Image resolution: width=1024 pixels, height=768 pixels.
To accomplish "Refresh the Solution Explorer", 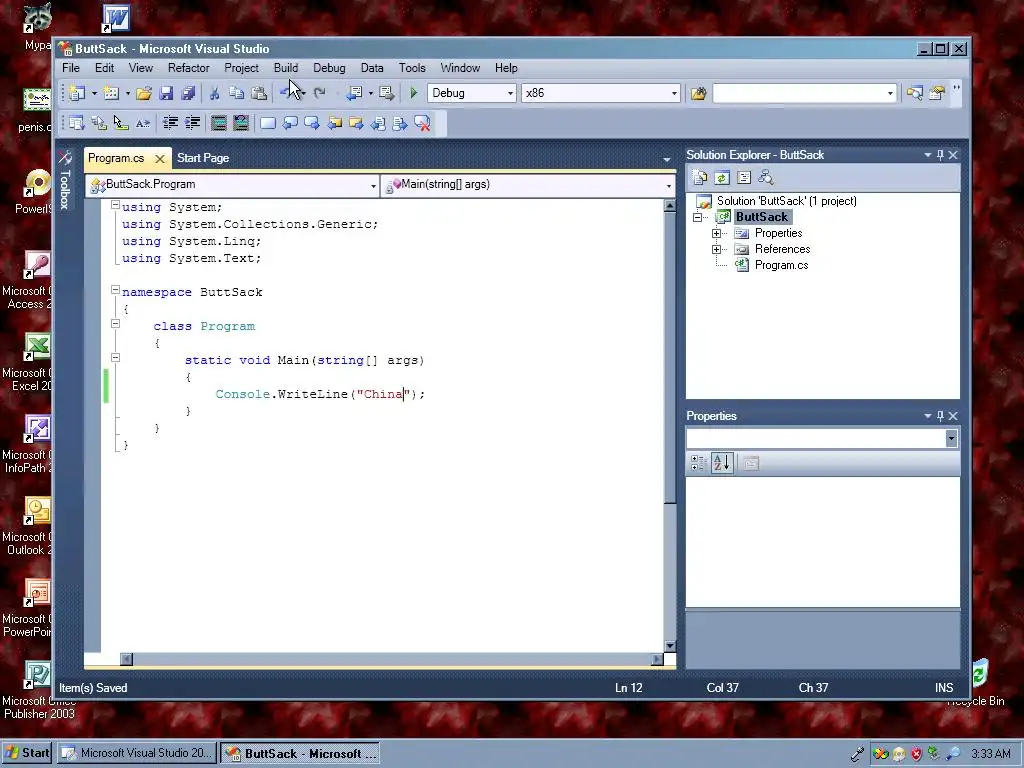I will [722, 178].
